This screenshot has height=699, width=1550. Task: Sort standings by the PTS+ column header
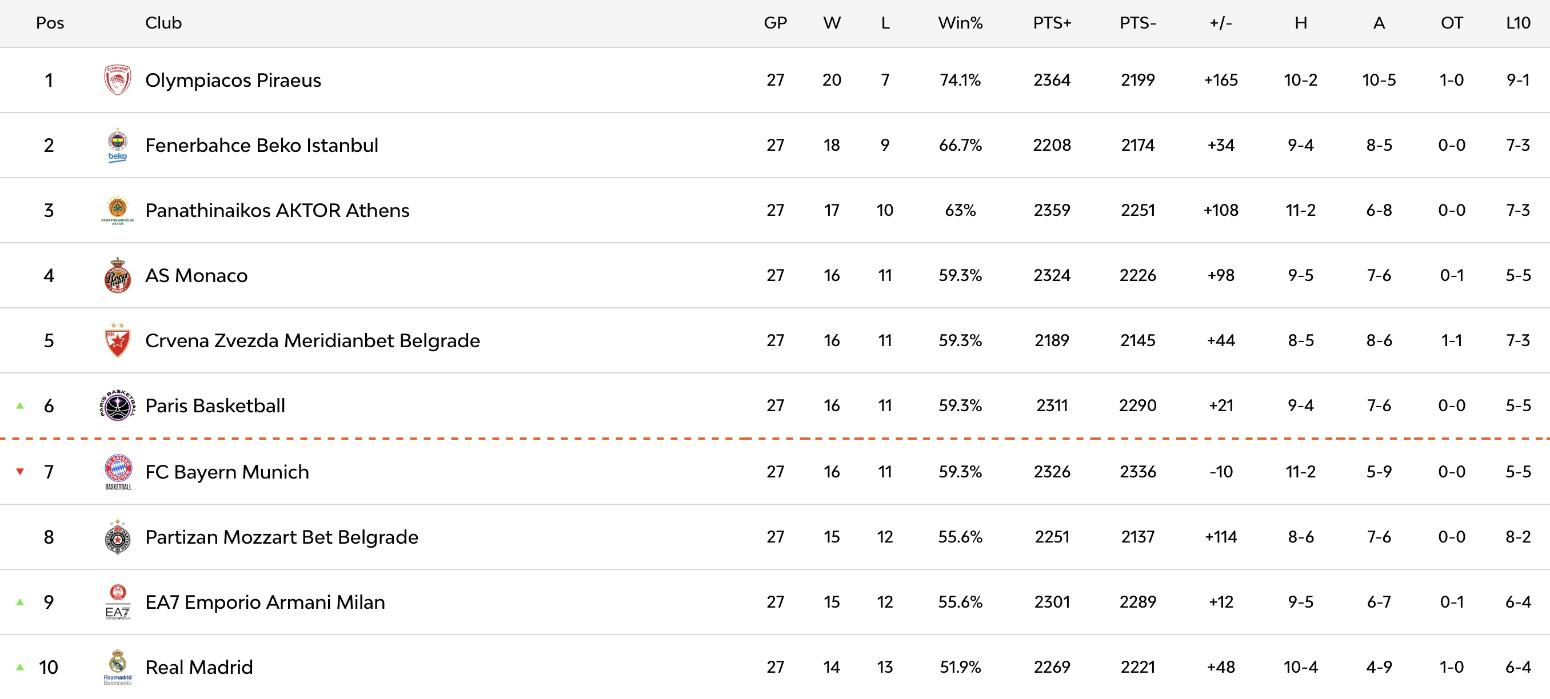pos(1052,23)
